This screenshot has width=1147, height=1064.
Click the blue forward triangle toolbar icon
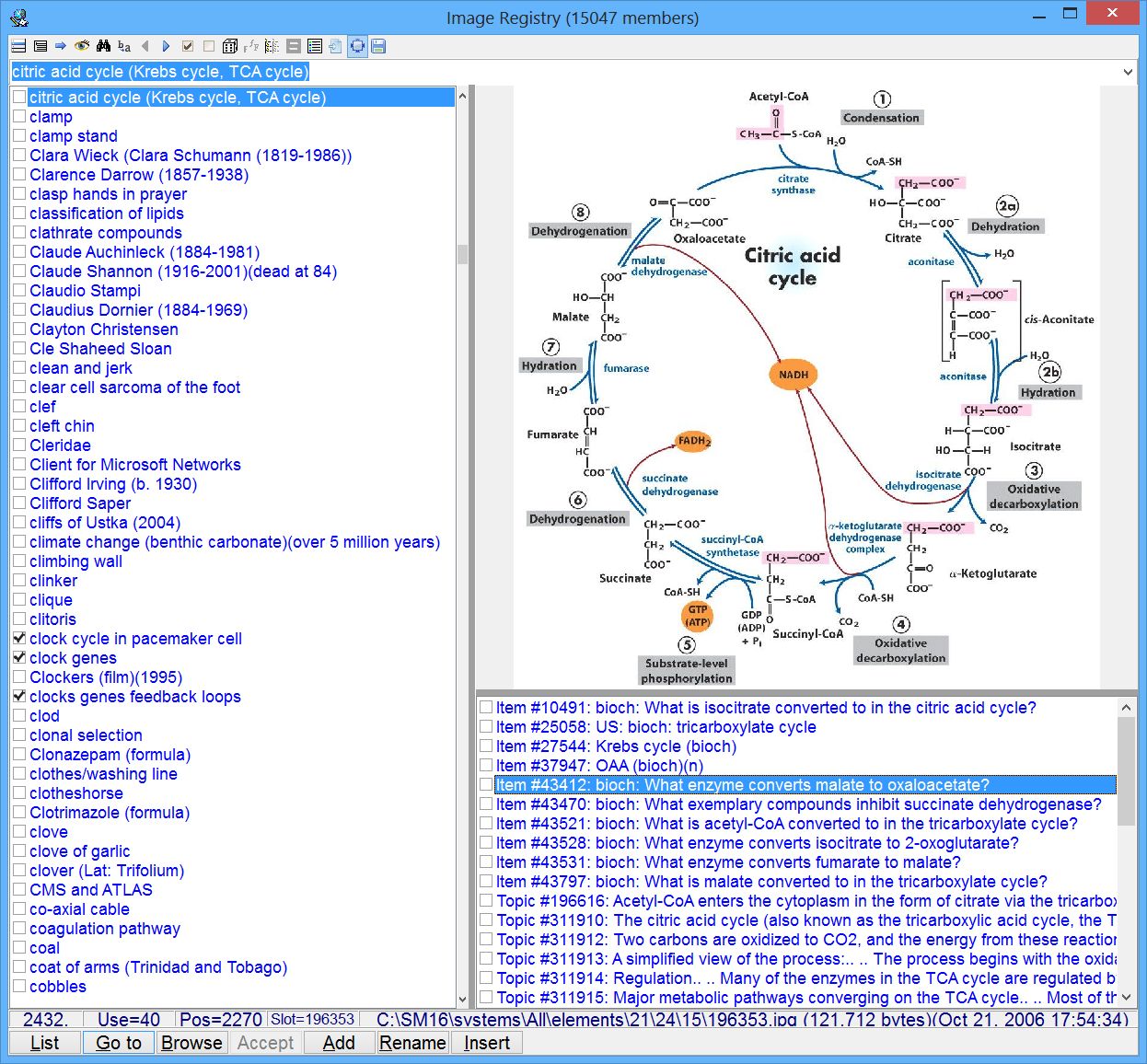(x=166, y=46)
